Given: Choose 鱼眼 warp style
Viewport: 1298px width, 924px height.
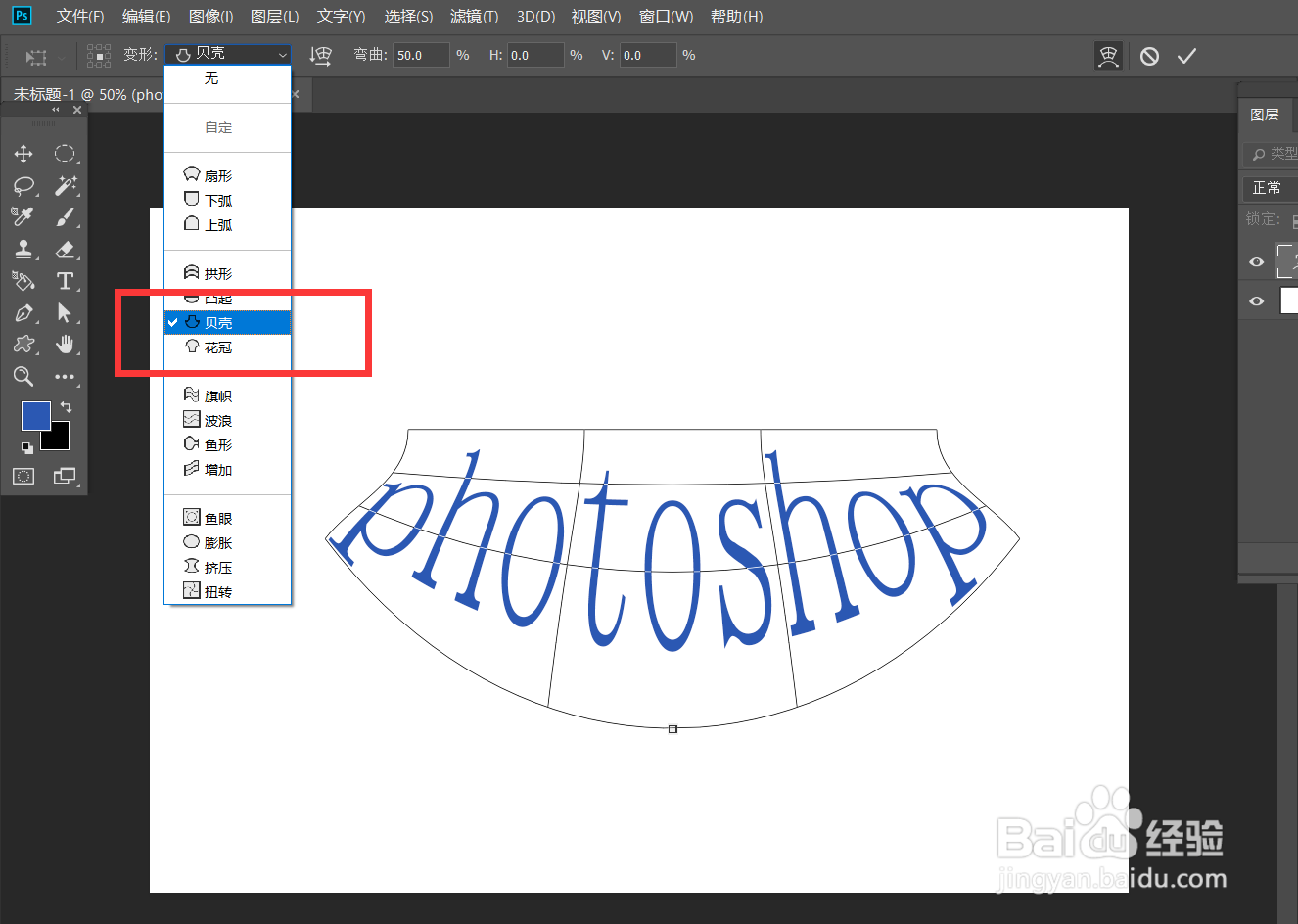Looking at the screenshot, I should (x=228, y=519).
